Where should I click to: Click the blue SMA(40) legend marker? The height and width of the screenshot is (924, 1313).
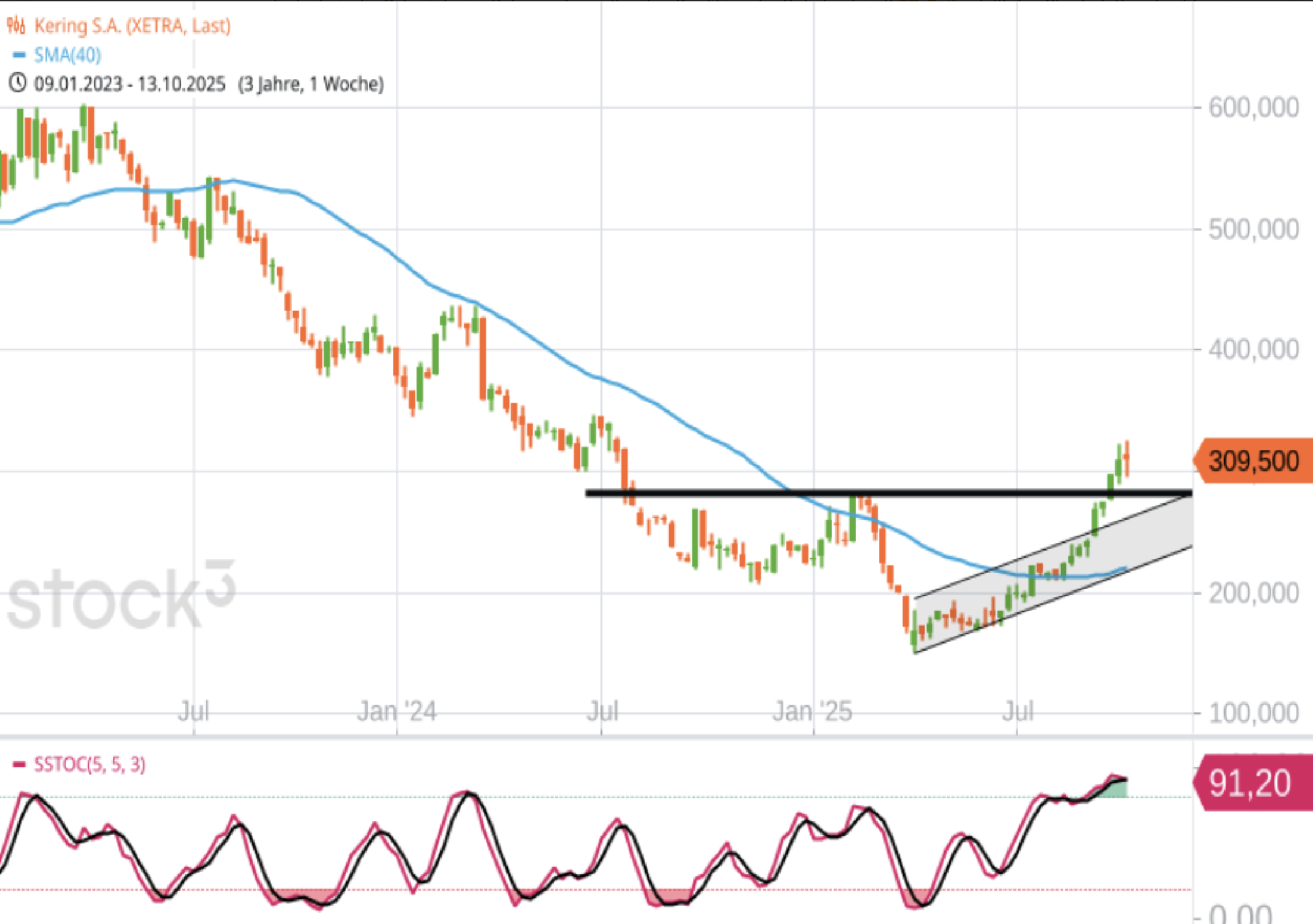click(x=19, y=55)
